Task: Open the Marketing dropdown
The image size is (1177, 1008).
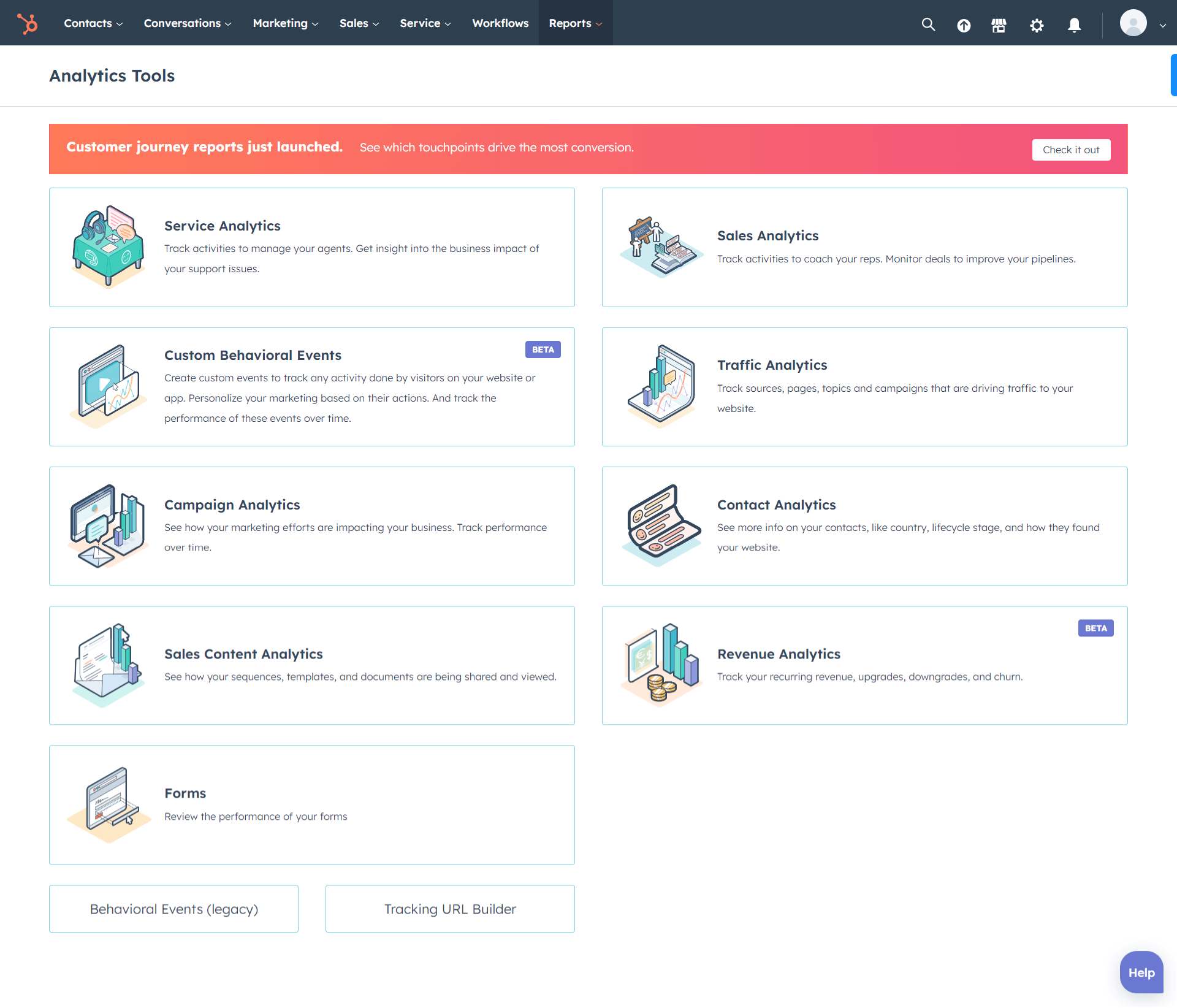Action: tap(284, 23)
